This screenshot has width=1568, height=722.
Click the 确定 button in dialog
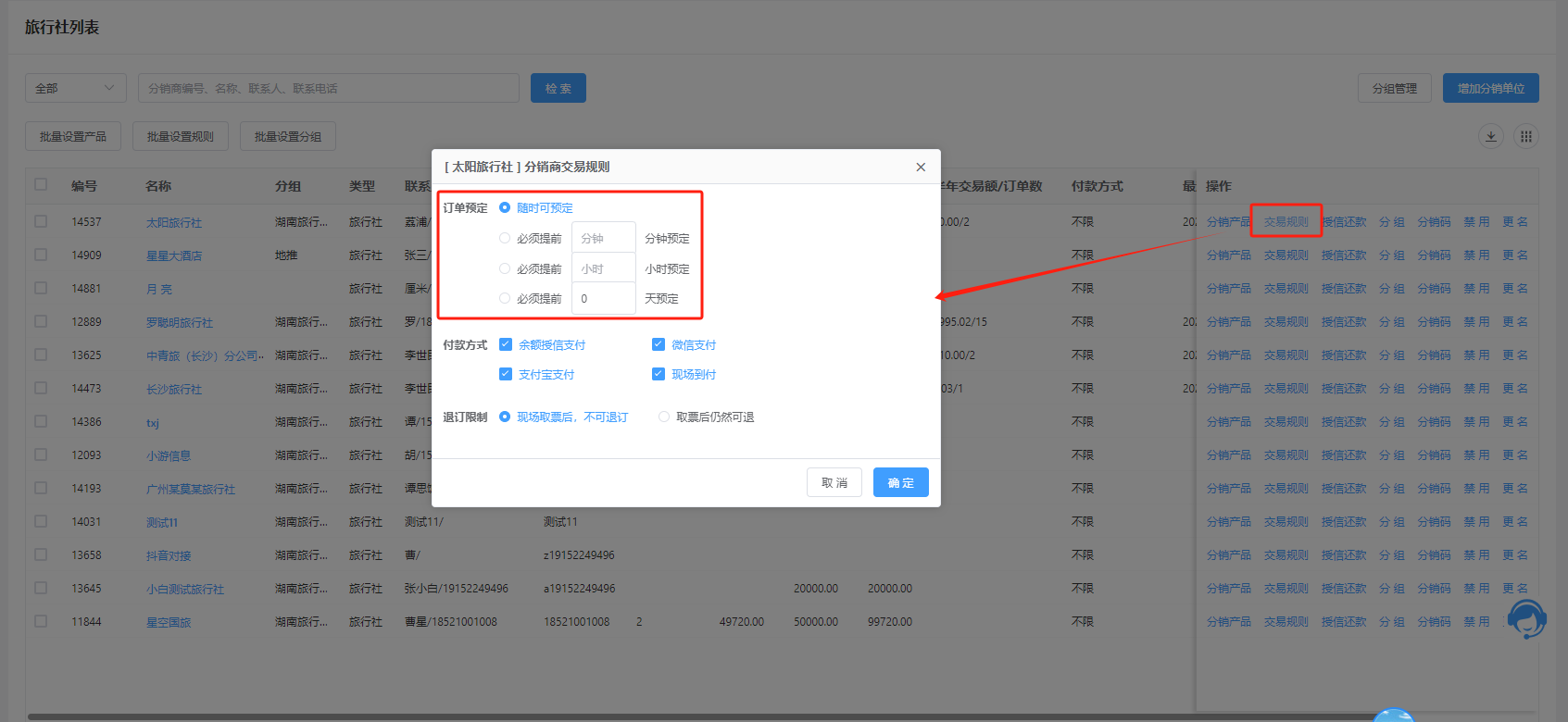tap(900, 482)
